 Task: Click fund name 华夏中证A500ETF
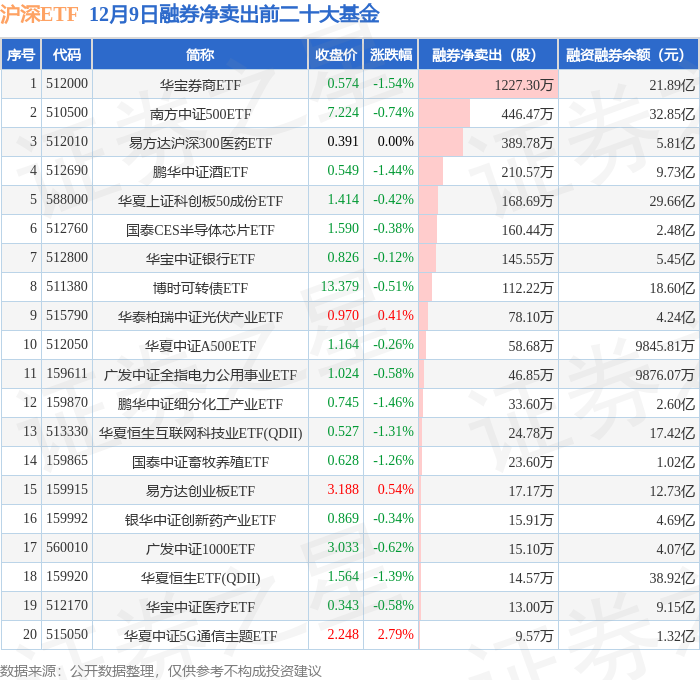pos(200,346)
